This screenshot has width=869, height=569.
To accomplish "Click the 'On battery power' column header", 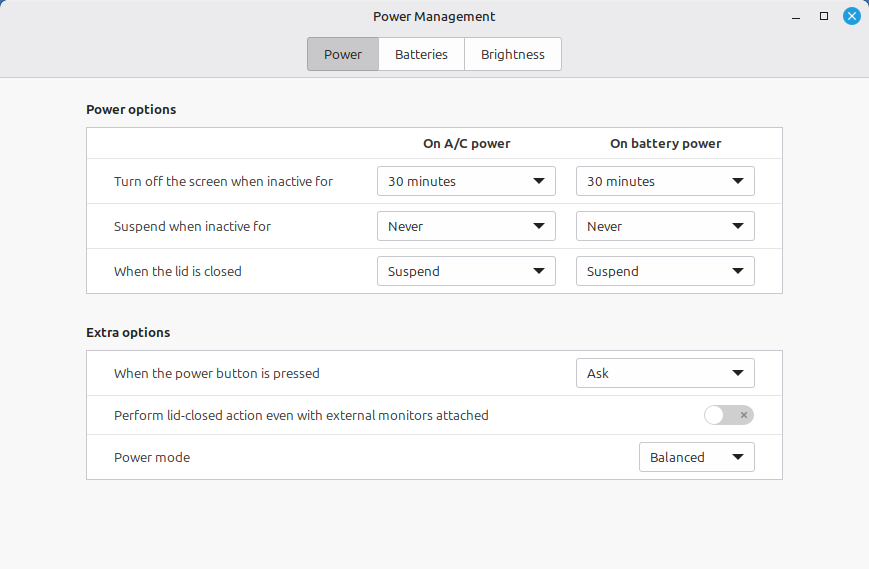I will [x=666, y=143].
